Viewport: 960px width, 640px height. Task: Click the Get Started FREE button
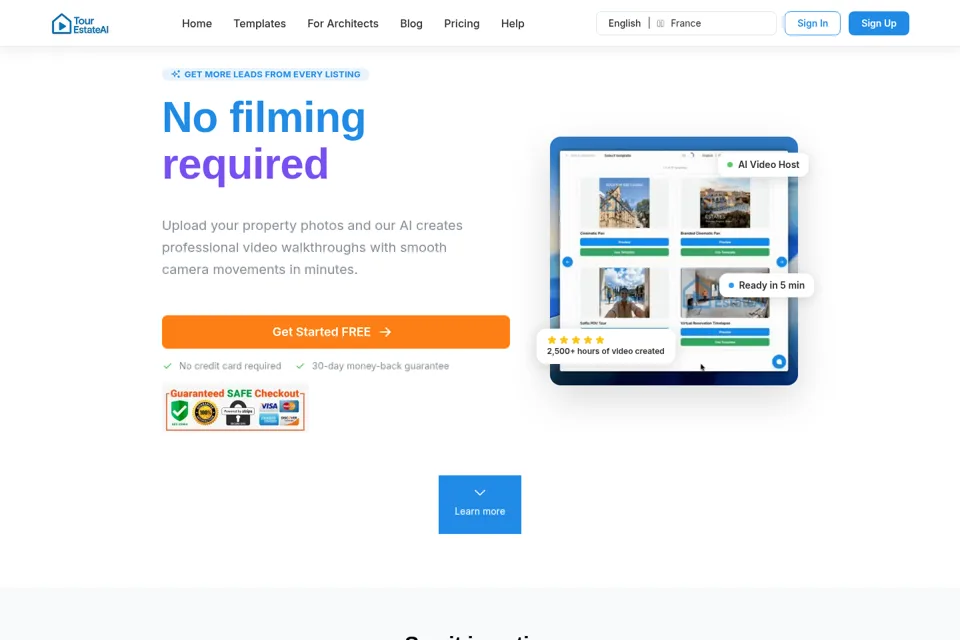pyautogui.click(x=336, y=332)
